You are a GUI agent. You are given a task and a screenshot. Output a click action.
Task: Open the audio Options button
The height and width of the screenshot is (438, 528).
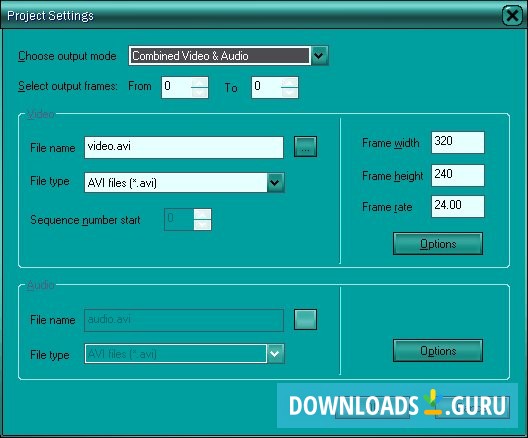(438, 350)
